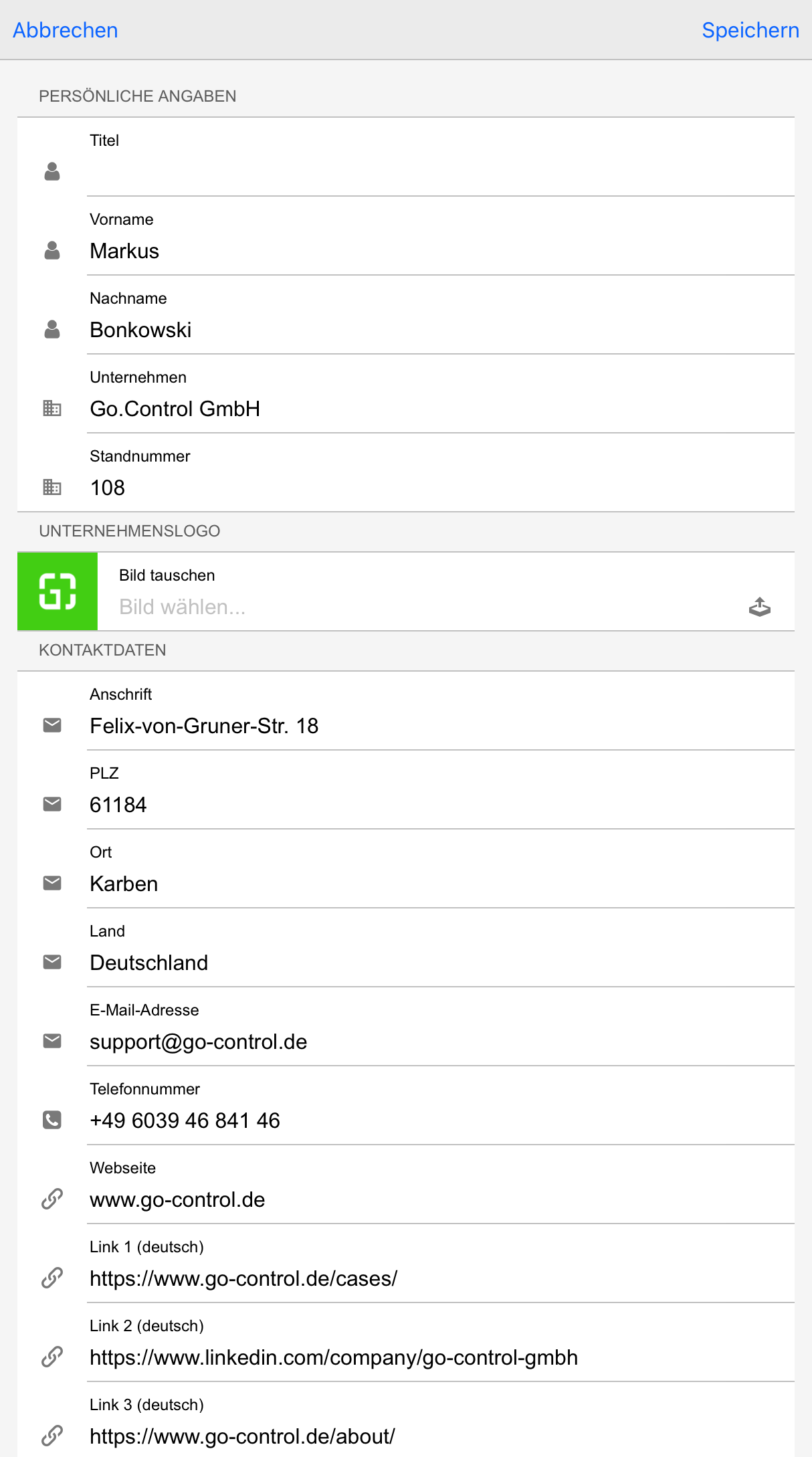Tap the person icon beside Titel
The height and width of the screenshot is (1457, 812).
pyautogui.click(x=52, y=172)
